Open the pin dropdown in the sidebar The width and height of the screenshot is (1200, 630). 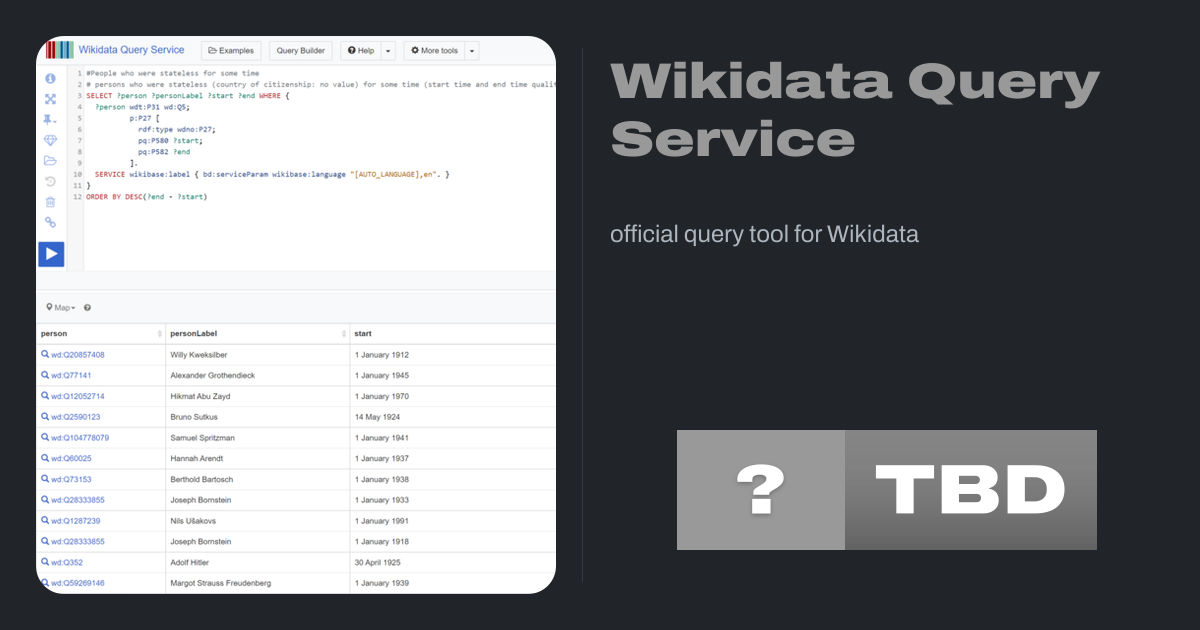point(51,119)
